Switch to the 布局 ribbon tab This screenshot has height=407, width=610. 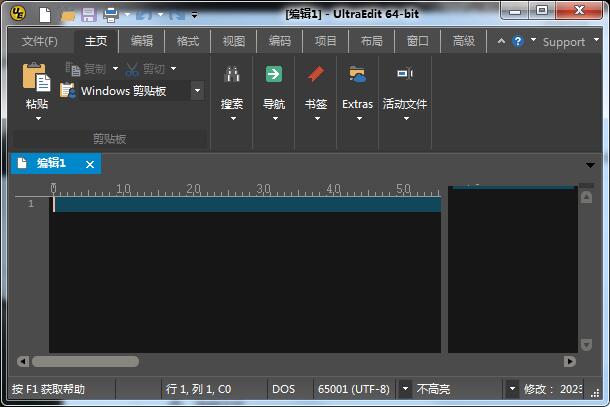[x=371, y=41]
